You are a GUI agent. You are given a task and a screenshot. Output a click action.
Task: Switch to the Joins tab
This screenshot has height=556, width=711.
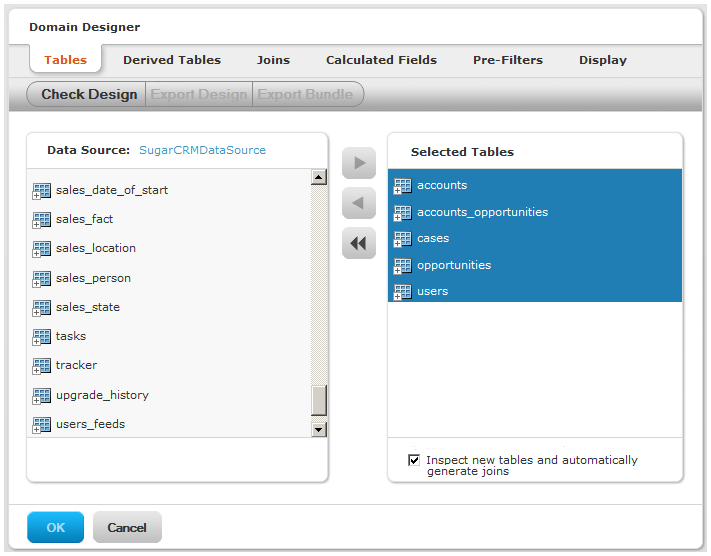[x=273, y=60]
